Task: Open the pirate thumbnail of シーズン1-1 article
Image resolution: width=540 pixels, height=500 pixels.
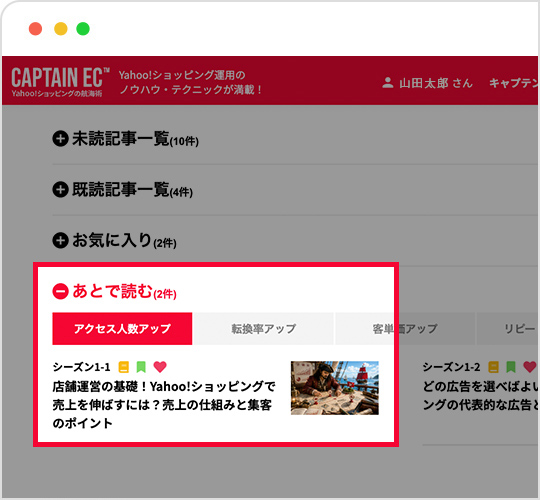Action: tap(335, 388)
